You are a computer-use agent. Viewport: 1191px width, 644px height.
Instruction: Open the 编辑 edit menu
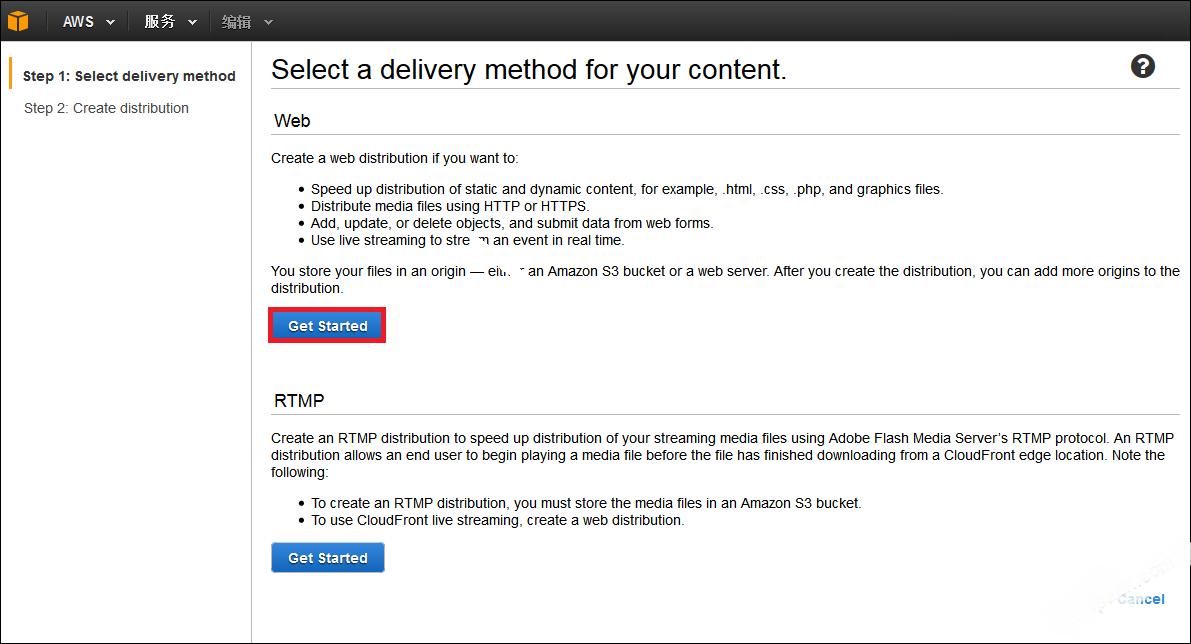236,22
